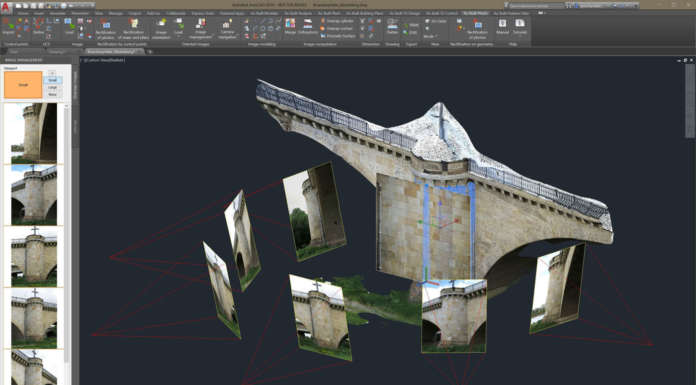Select the Unwrap cone command
The width and height of the screenshot is (696, 385).
336,28
